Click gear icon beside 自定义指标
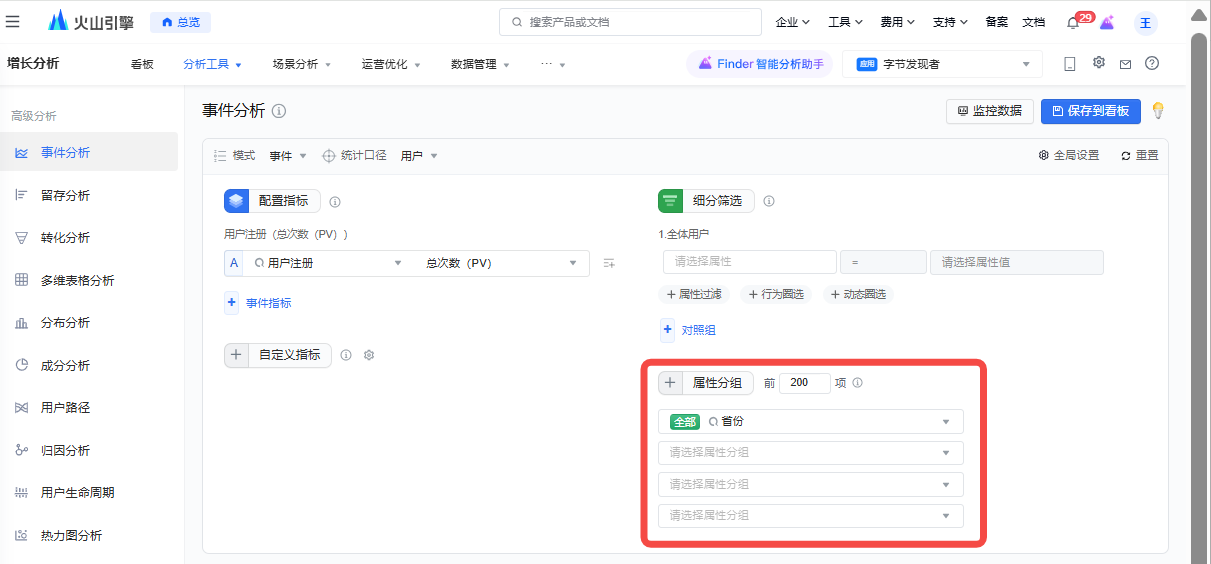This screenshot has height=564, width=1211. [369, 355]
